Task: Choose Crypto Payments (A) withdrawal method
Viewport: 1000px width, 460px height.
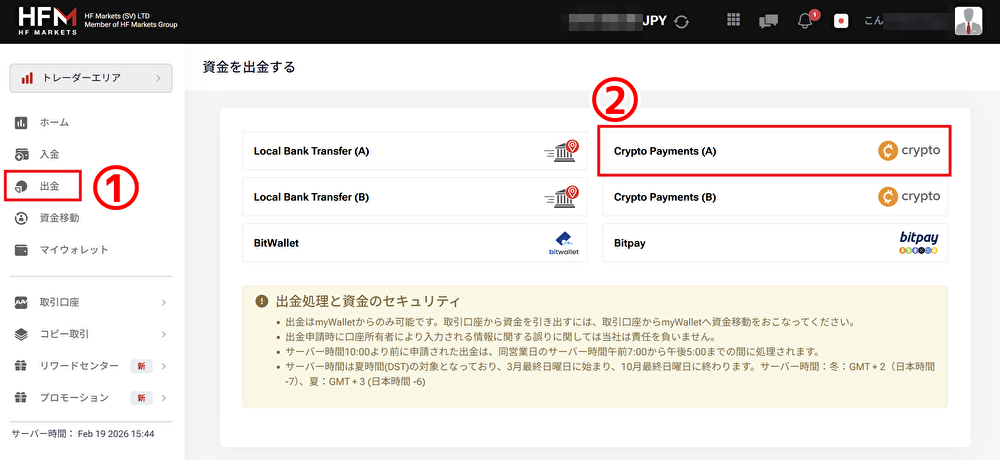Action: (x=775, y=151)
